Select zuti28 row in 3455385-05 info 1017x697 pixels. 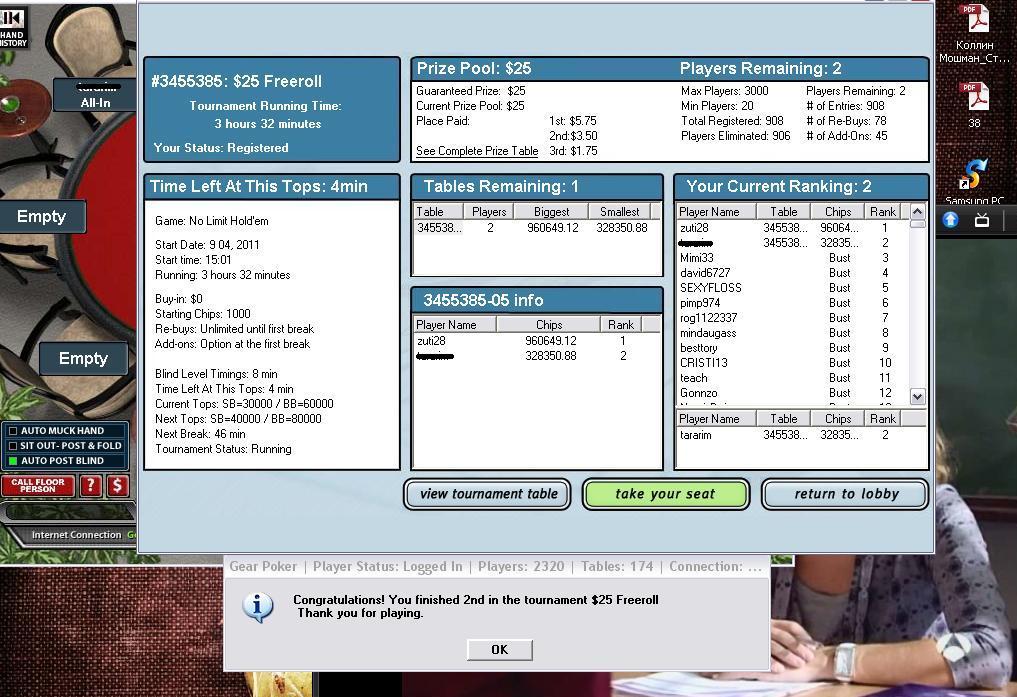pyautogui.click(x=537, y=340)
